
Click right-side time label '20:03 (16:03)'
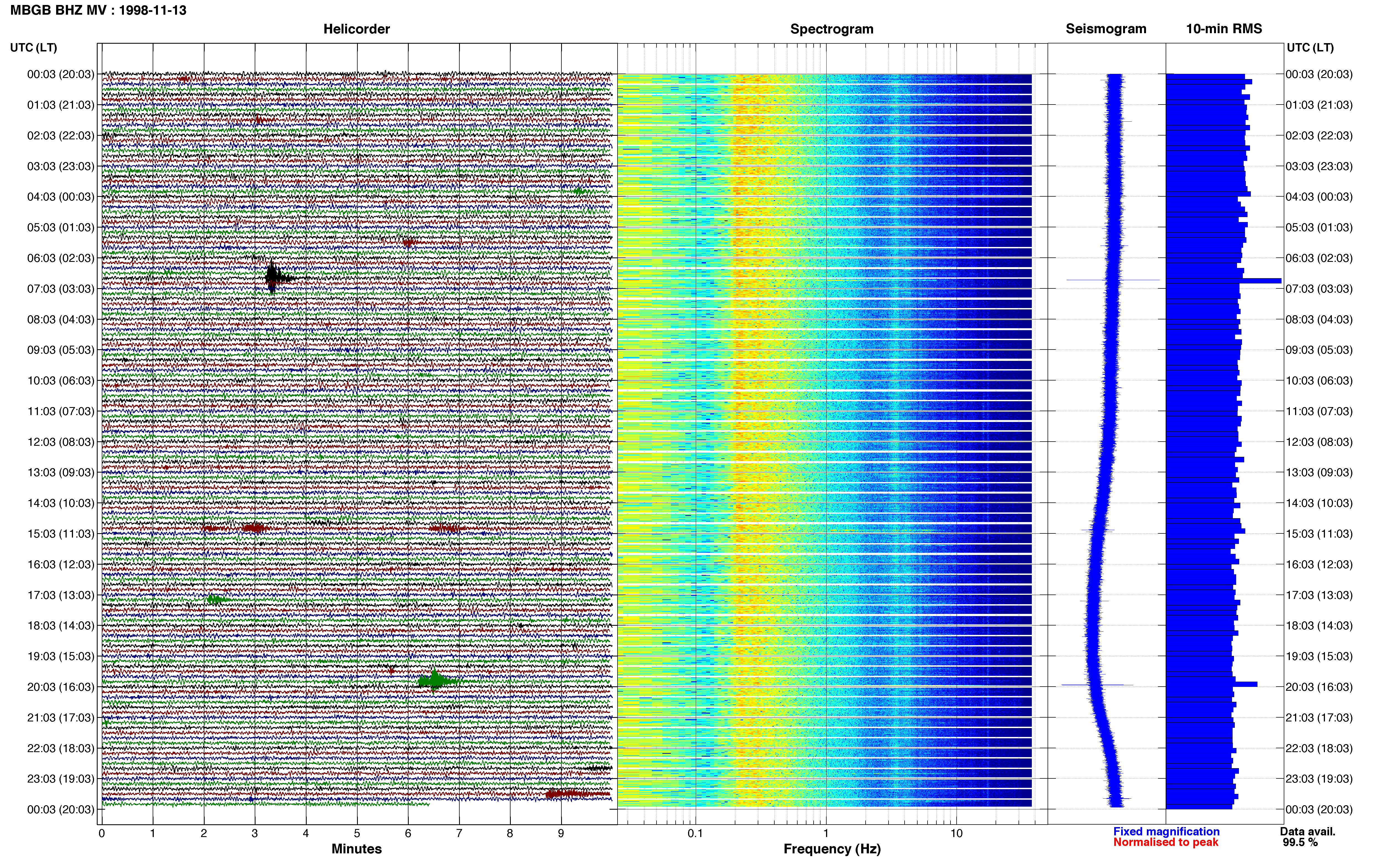tap(1319, 687)
